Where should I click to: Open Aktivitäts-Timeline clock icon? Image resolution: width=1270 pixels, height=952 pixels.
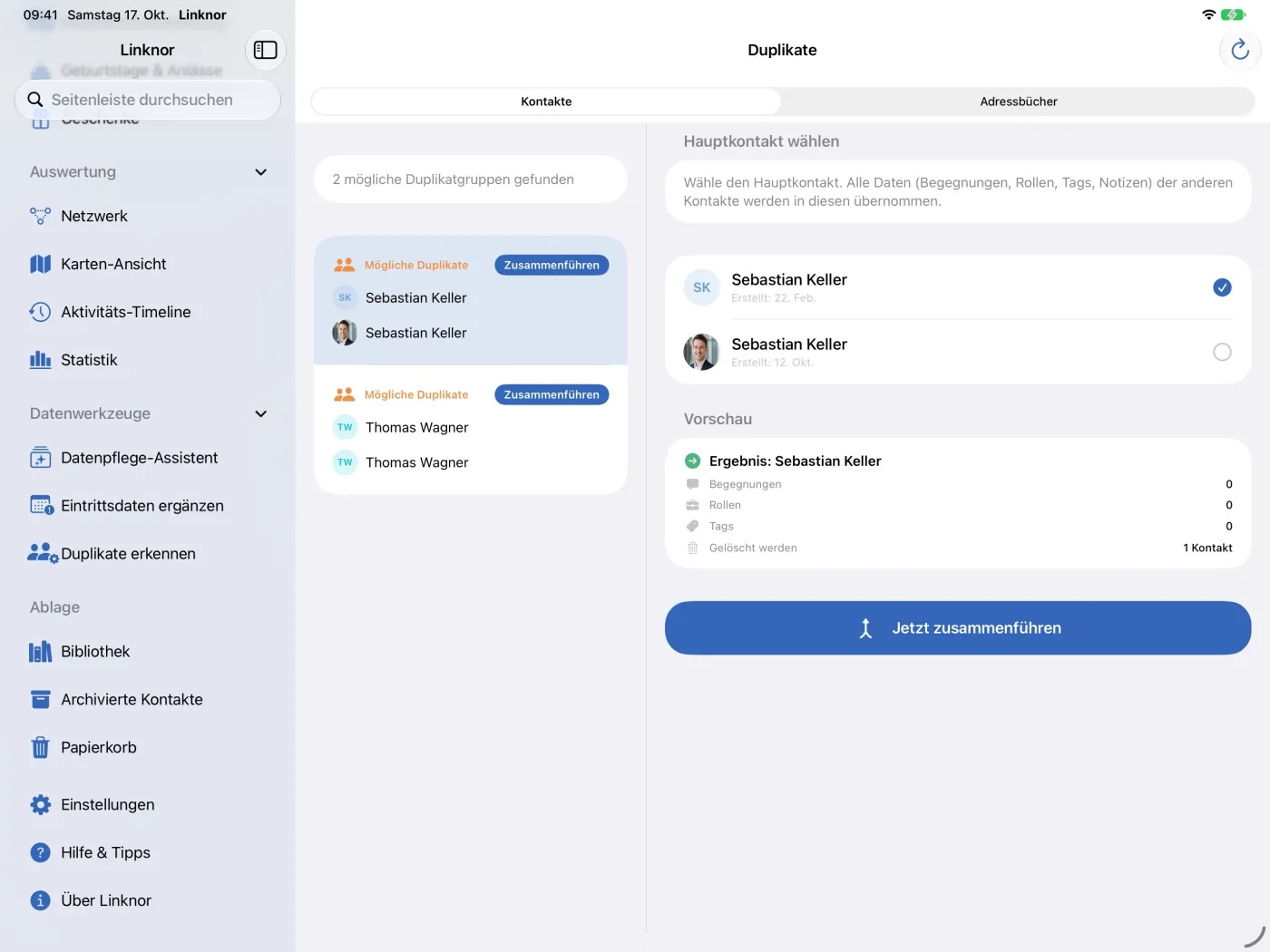40,312
